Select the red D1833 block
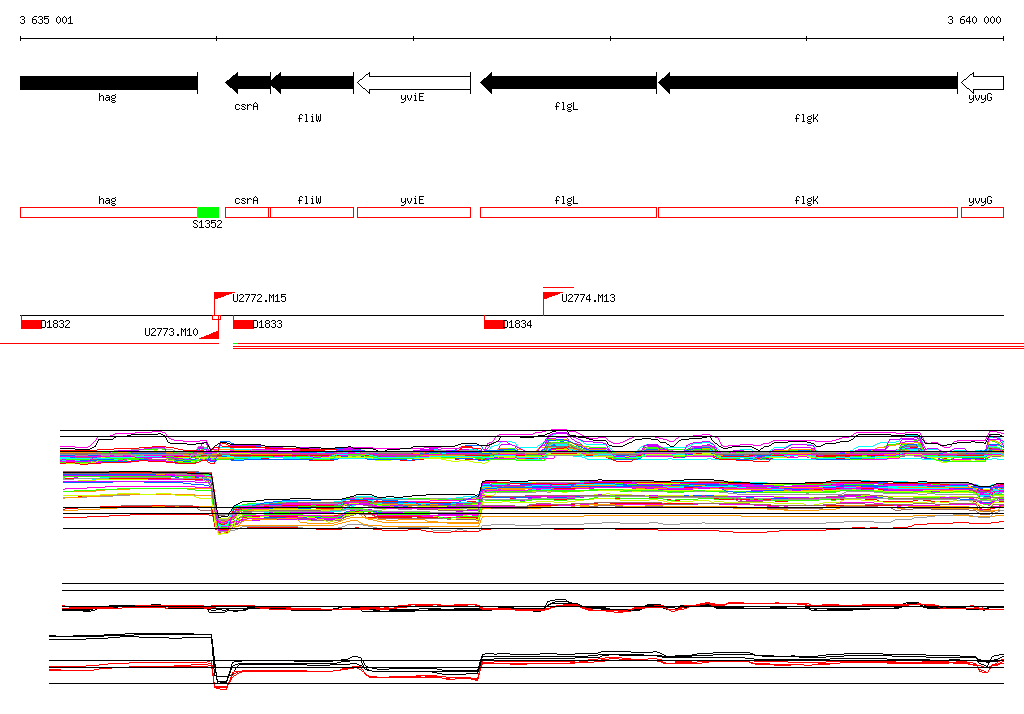Viewport: 1024px width, 714px height. pyautogui.click(x=243, y=324)
